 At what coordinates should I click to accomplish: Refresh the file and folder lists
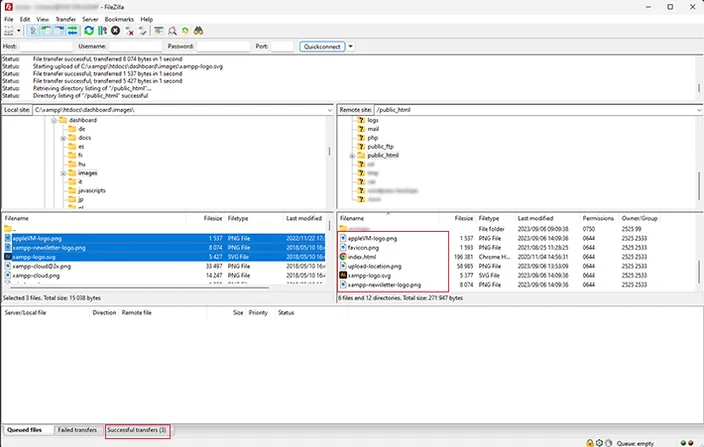point(89,31)
